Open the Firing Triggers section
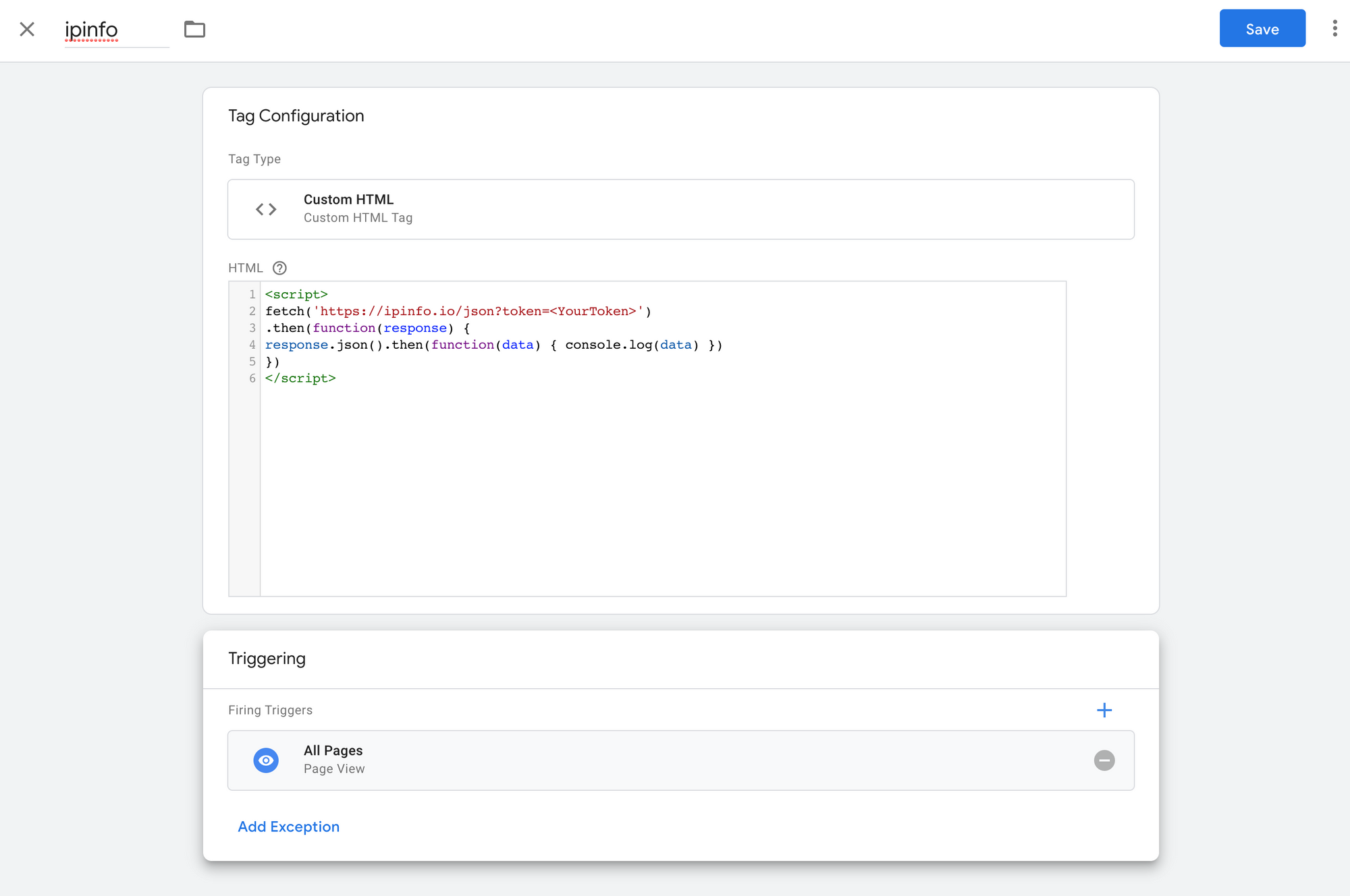This screenshot has height=896, width=1350. tap(270, 710)
